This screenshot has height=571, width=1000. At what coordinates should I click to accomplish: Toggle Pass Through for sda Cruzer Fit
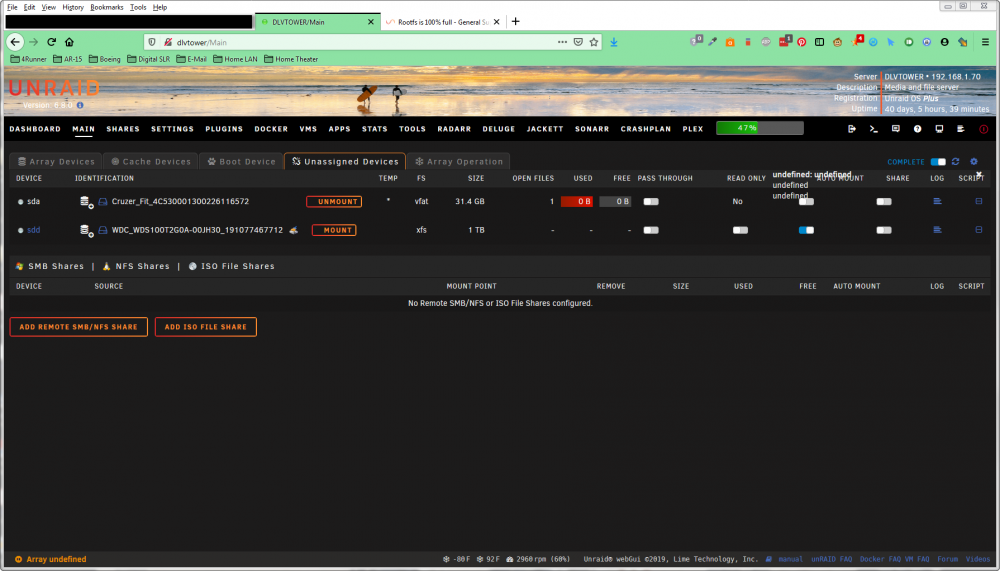click(x=651, y=202)
